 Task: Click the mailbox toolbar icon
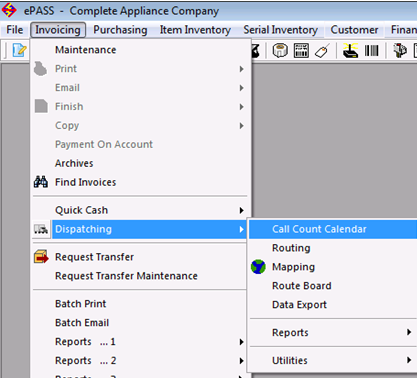coord(400,51)
